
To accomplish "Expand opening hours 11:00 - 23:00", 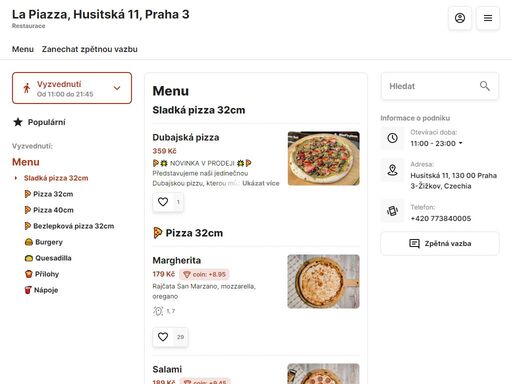I will 436,143.
